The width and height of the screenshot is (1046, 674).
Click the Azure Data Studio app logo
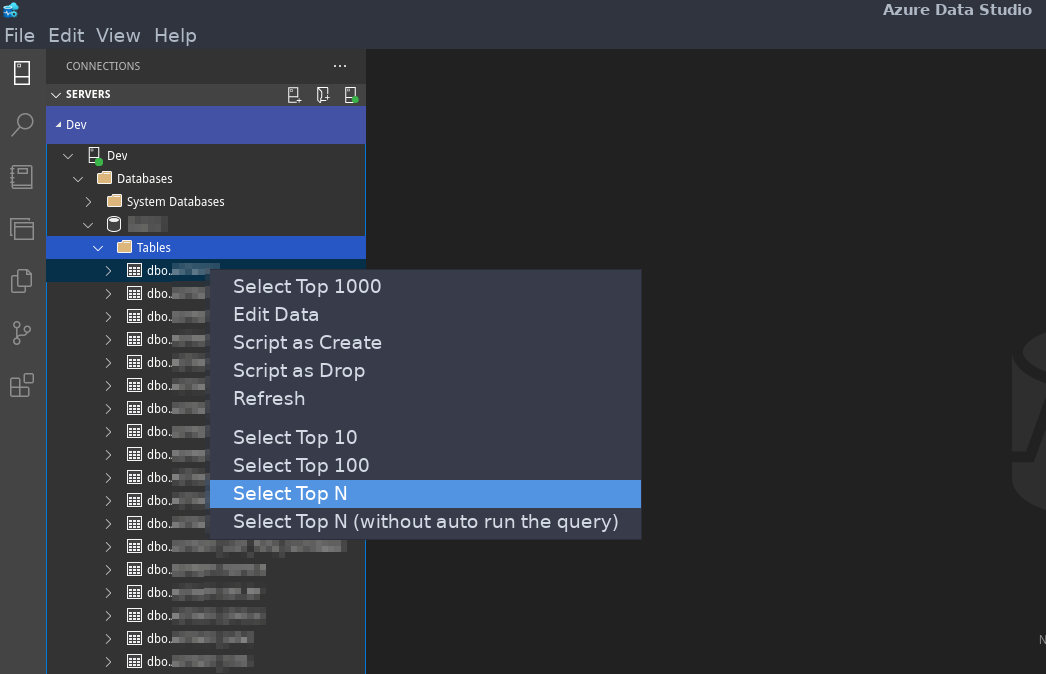pos(11,10)
